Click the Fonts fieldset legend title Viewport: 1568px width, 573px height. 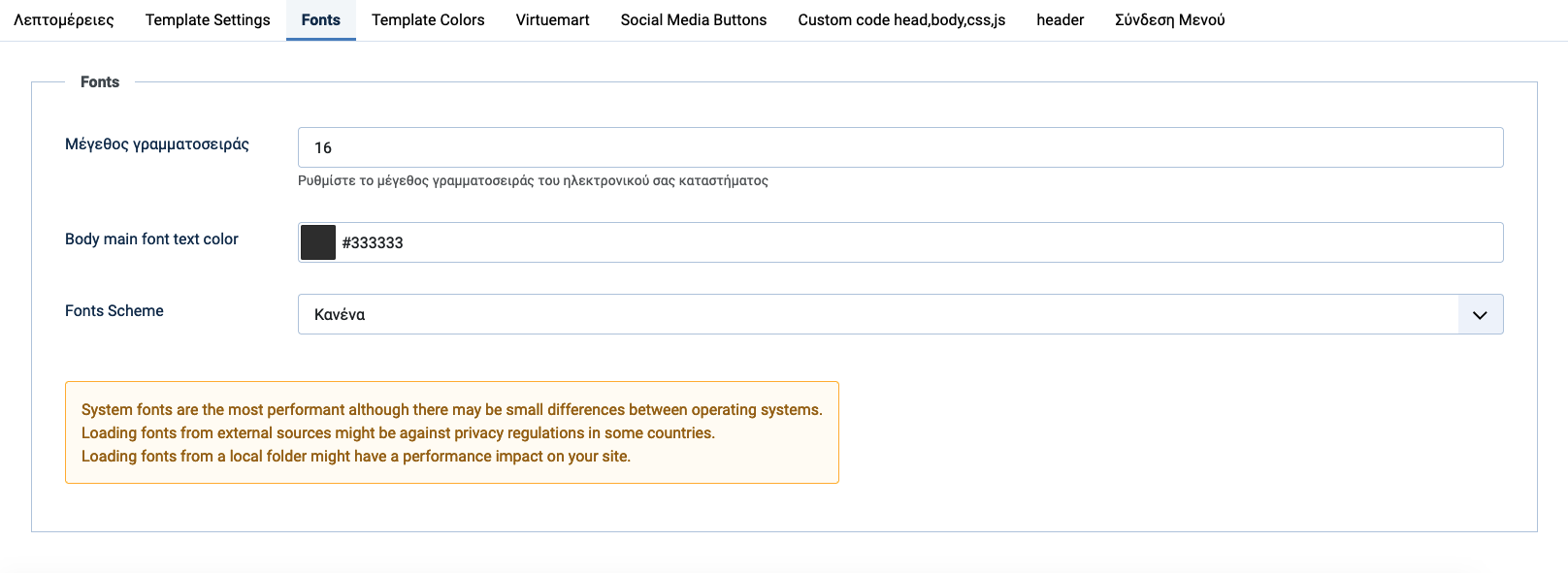(100, 82)
